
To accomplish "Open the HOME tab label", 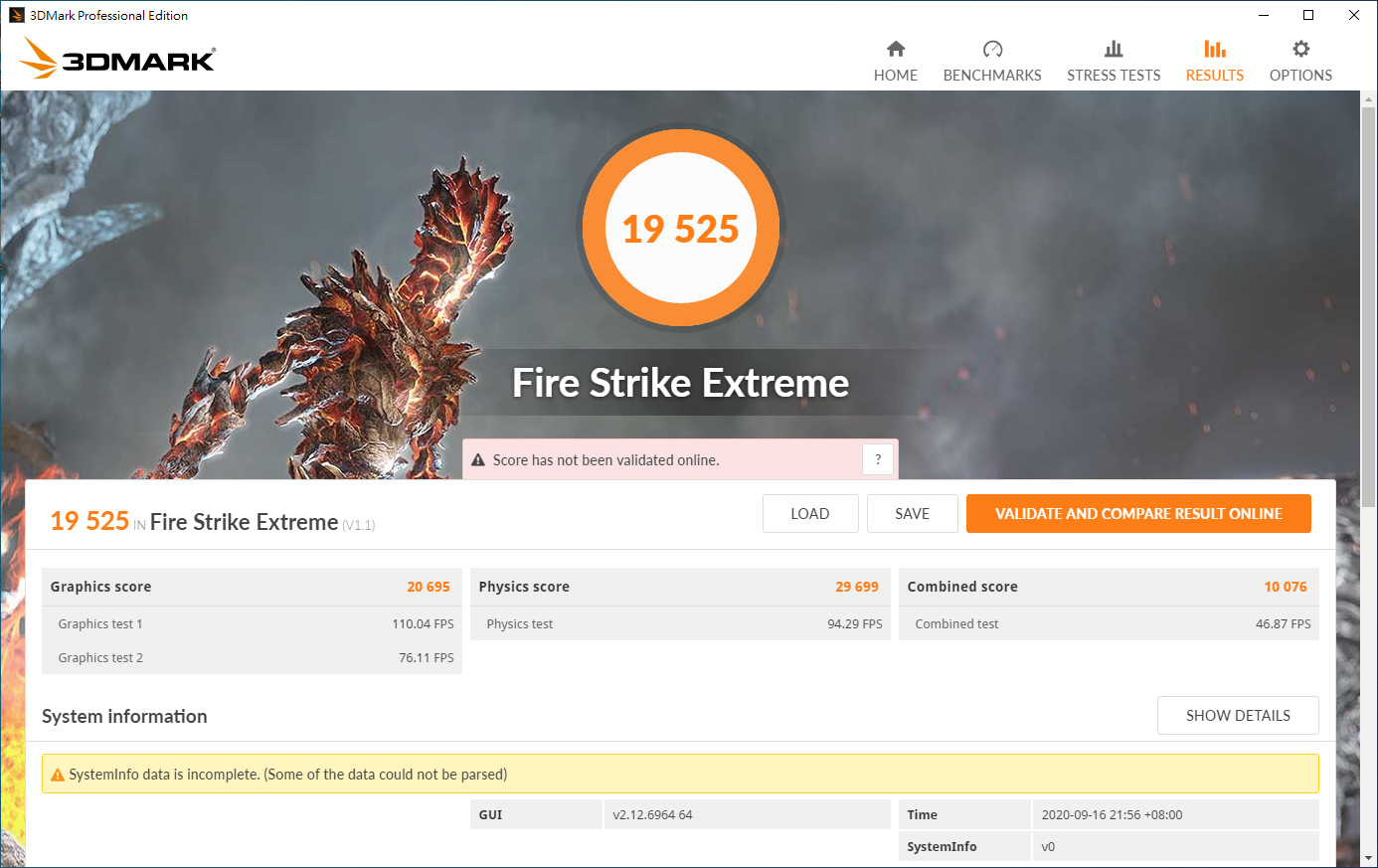I will click(896, 76).
